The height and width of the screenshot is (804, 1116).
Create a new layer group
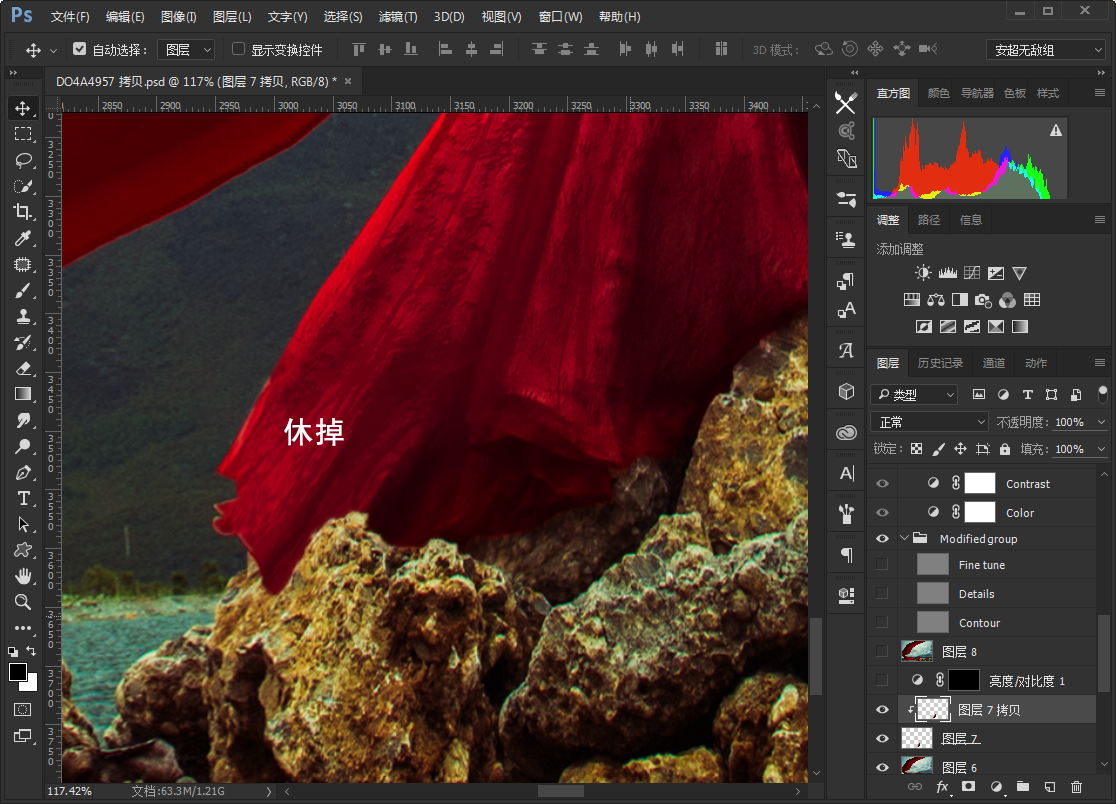coord(1023,787)
